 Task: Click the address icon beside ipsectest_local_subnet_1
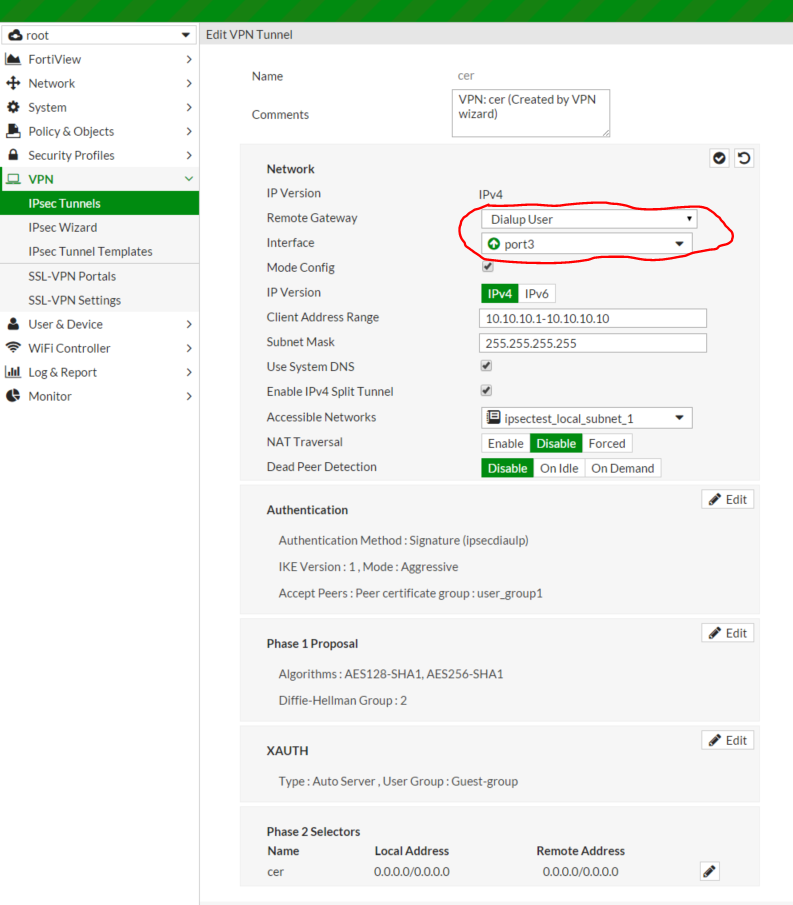[493, 418]
